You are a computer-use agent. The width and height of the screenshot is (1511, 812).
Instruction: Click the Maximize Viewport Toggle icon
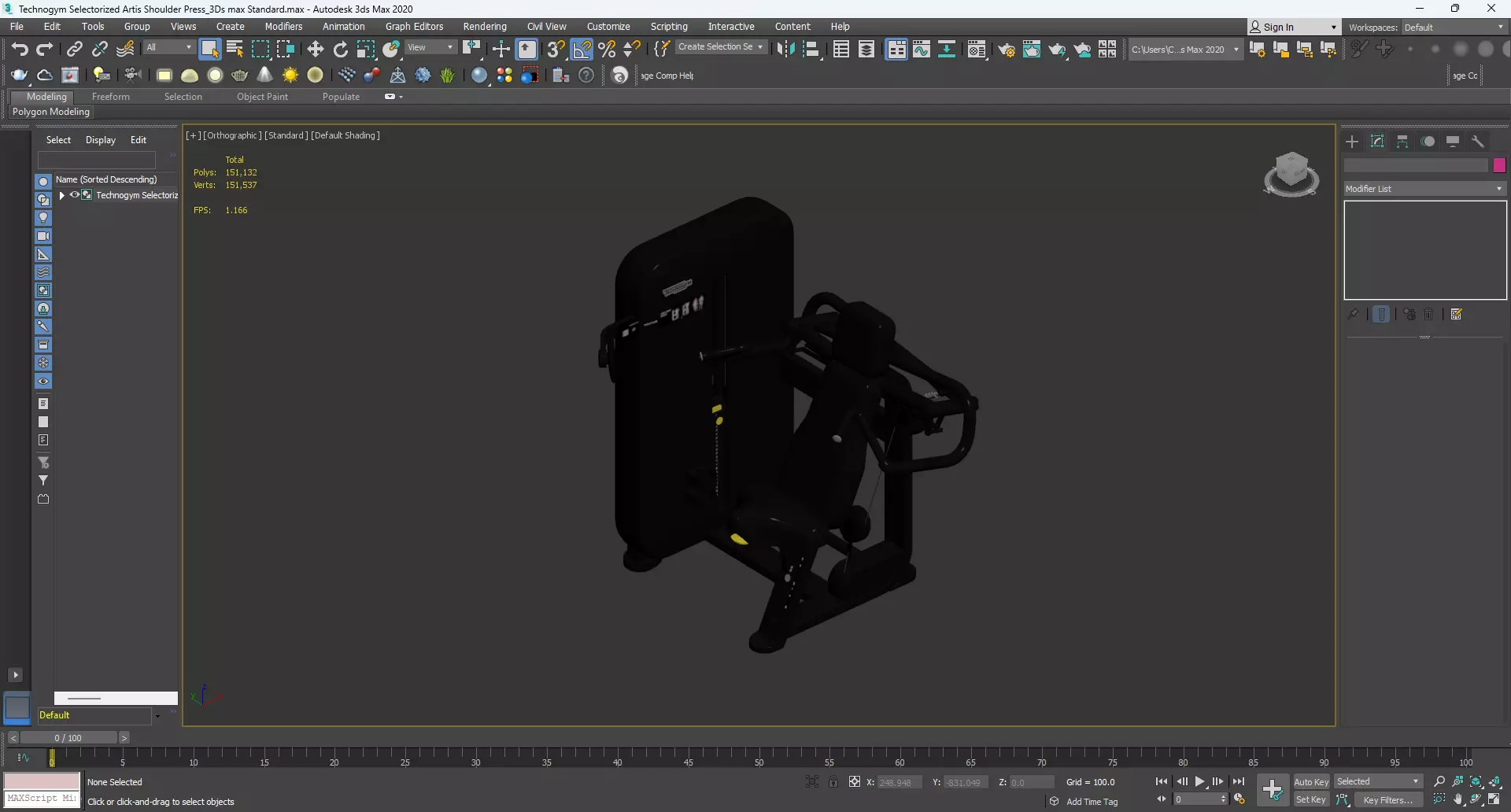point(1494,799)
